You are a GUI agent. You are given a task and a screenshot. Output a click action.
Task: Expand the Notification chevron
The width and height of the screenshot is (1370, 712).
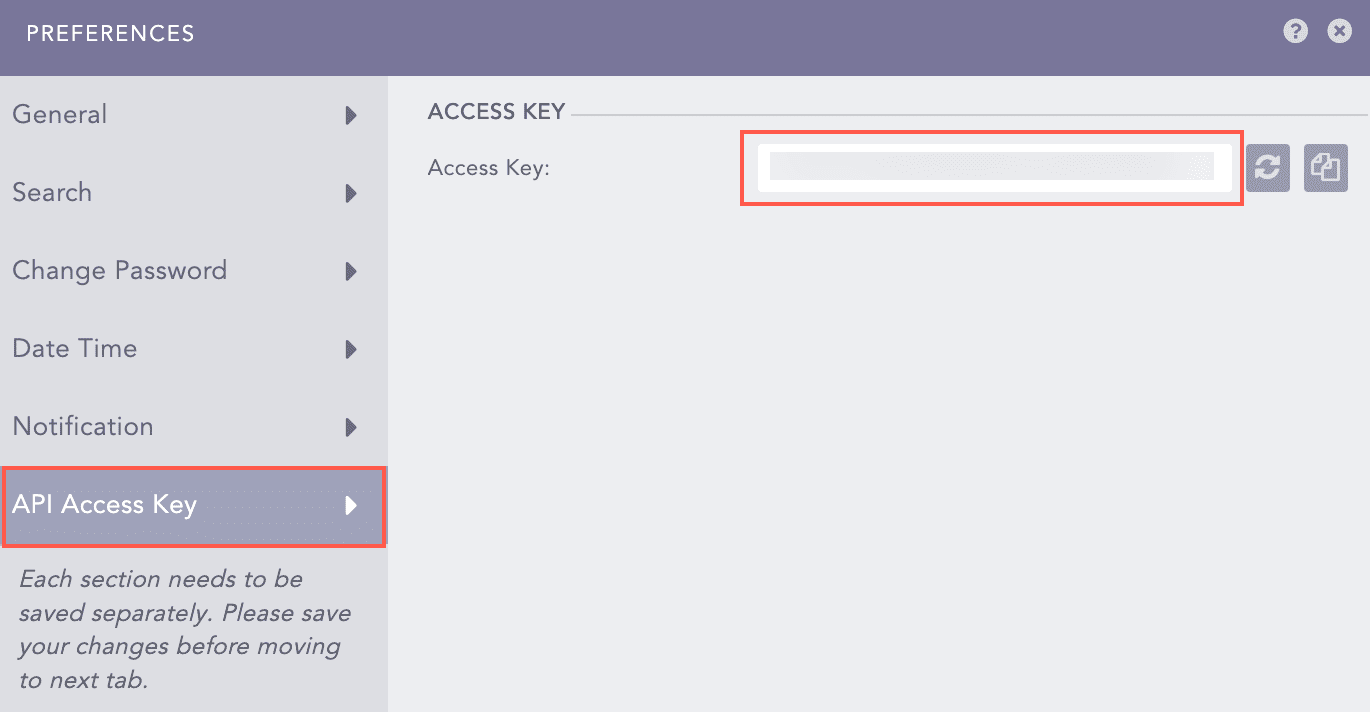[351, 427]
